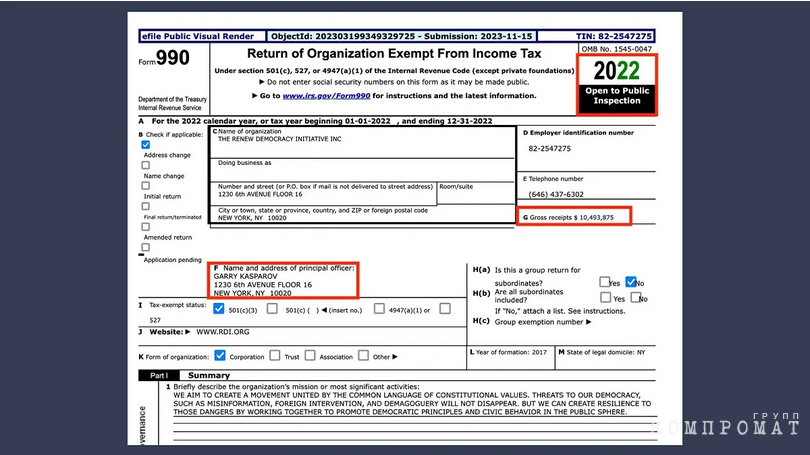Check the Initial return checkbox

click(x=146, y=185)
